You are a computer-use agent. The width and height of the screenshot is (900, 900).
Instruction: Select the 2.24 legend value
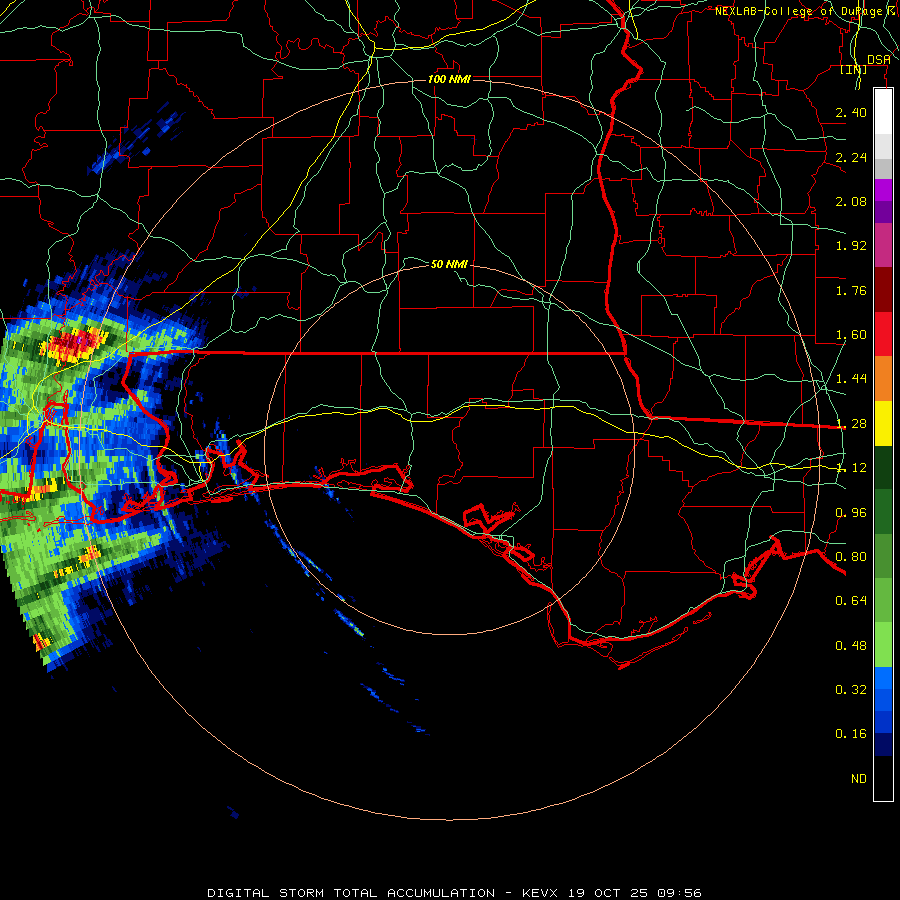pyautogui.click(x=851, y=157)
